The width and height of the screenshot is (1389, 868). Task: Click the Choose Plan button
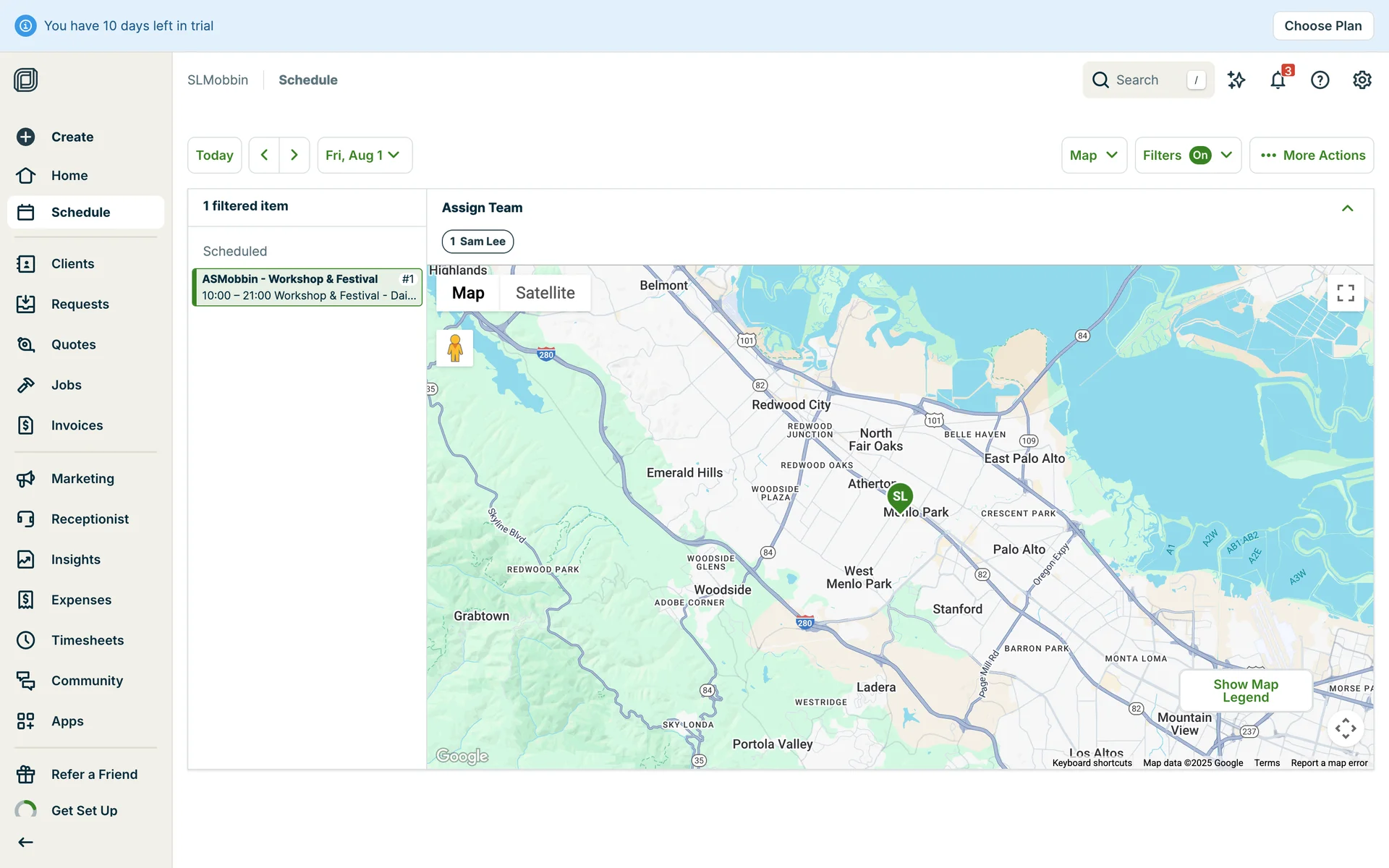click(x=1322, y=26)
